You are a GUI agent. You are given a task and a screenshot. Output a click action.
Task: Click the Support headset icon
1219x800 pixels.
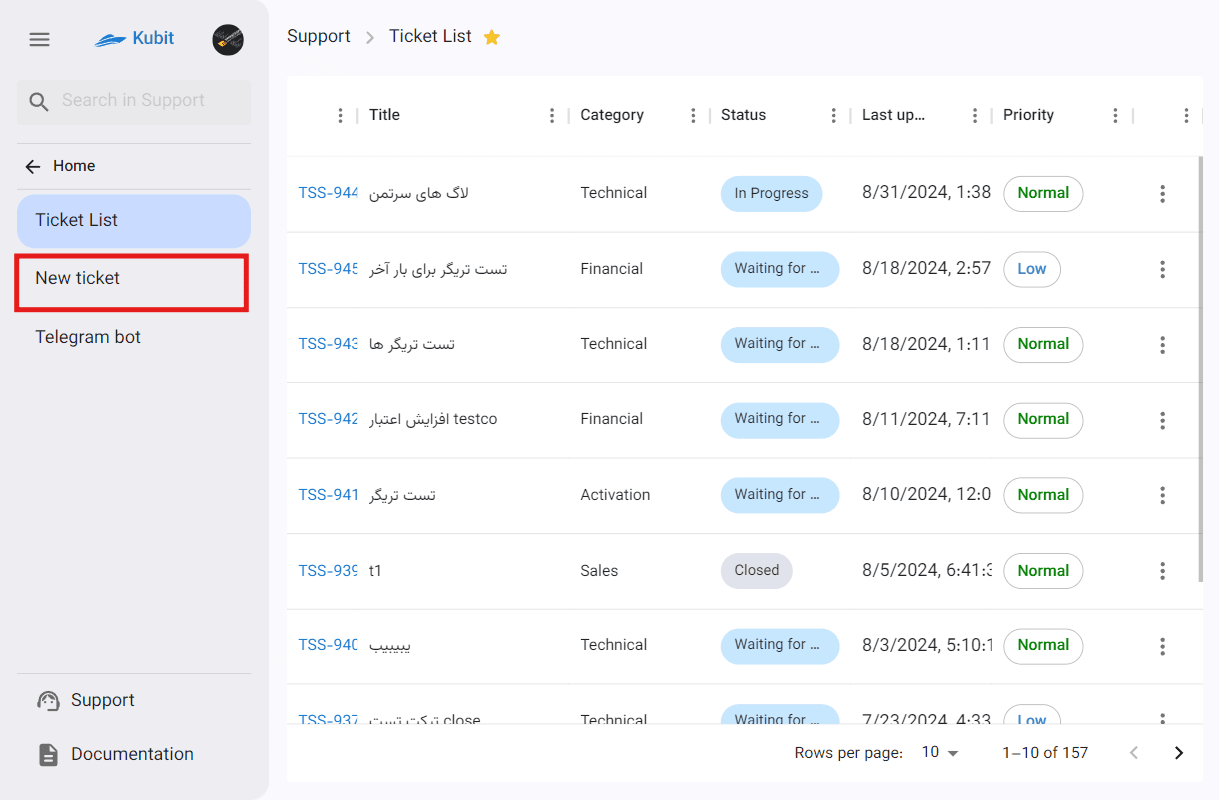[48, 701]
